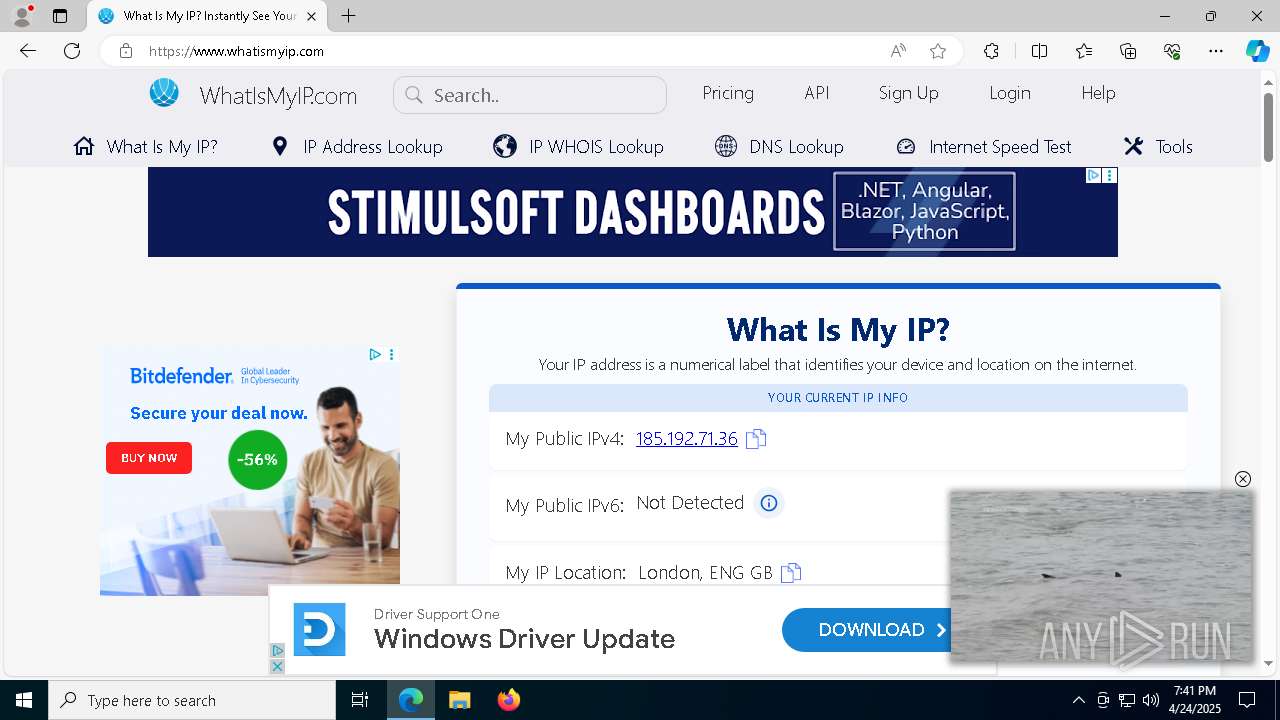Viewport: 1280px width, 720px height.
Task: Open Settings and more menu
Action: click(1216, 51)
